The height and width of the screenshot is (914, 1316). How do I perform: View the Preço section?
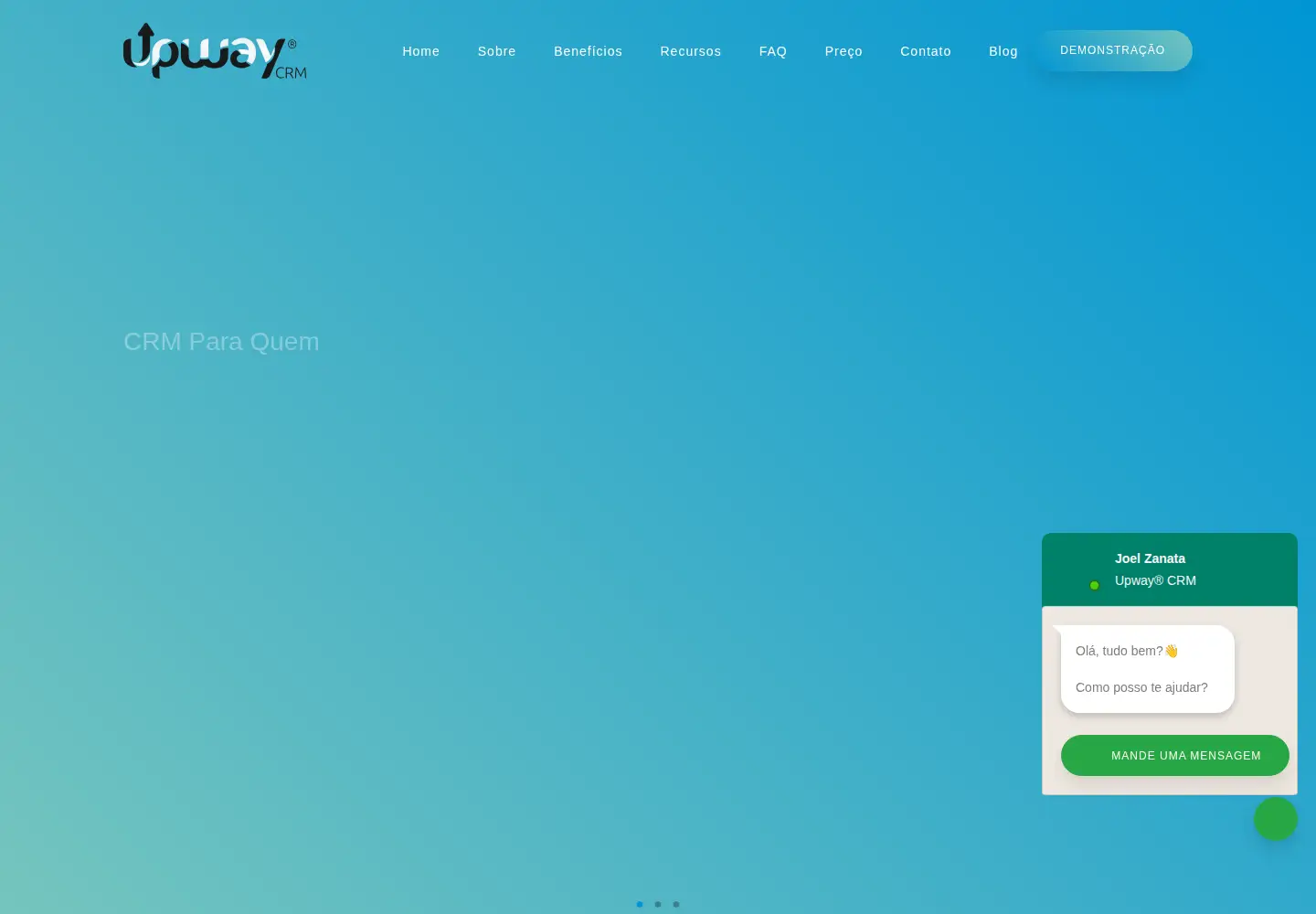click(x=844, y=51)
